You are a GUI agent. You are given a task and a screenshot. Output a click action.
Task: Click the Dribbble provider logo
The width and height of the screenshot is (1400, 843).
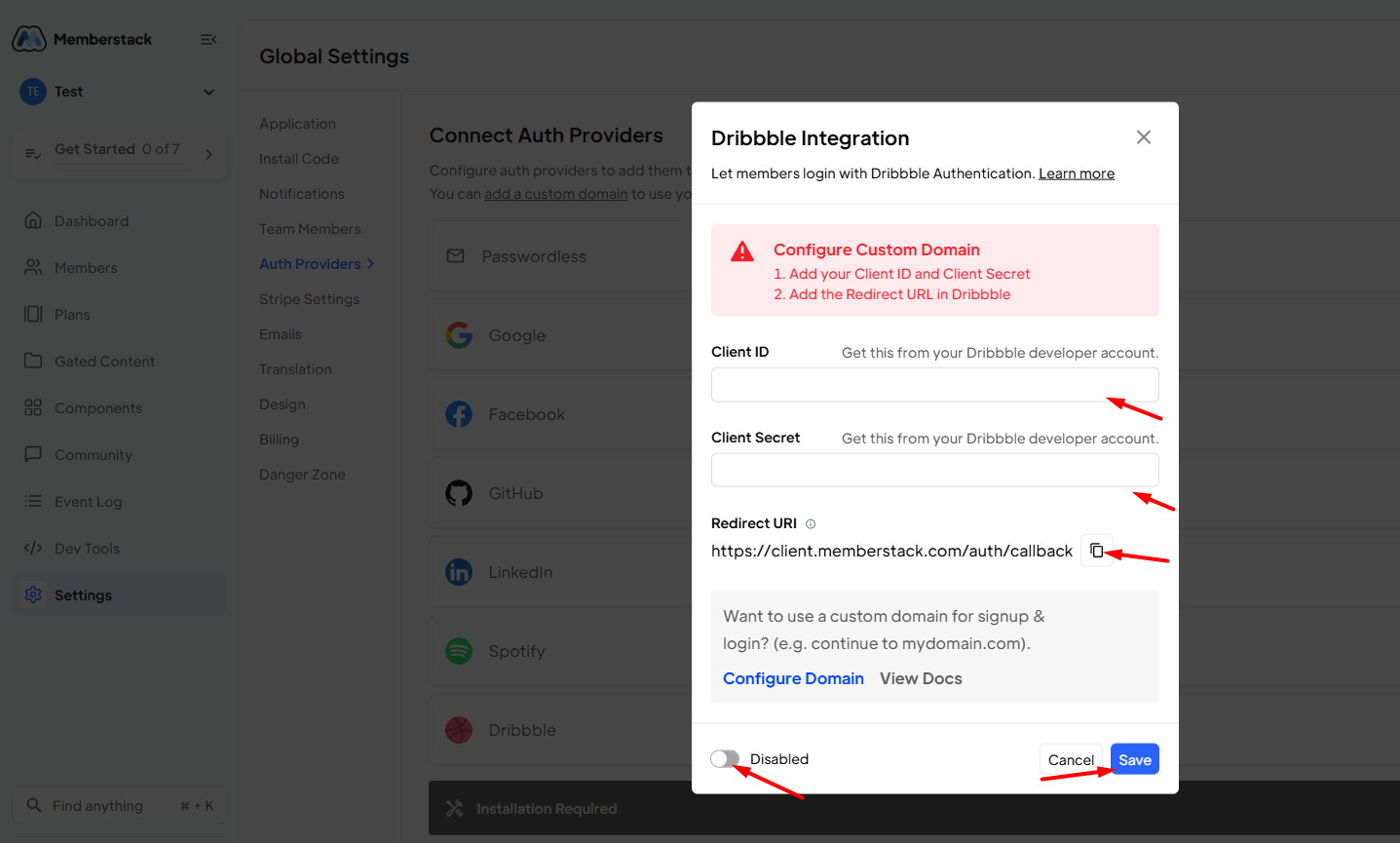[x=459, y=730]
